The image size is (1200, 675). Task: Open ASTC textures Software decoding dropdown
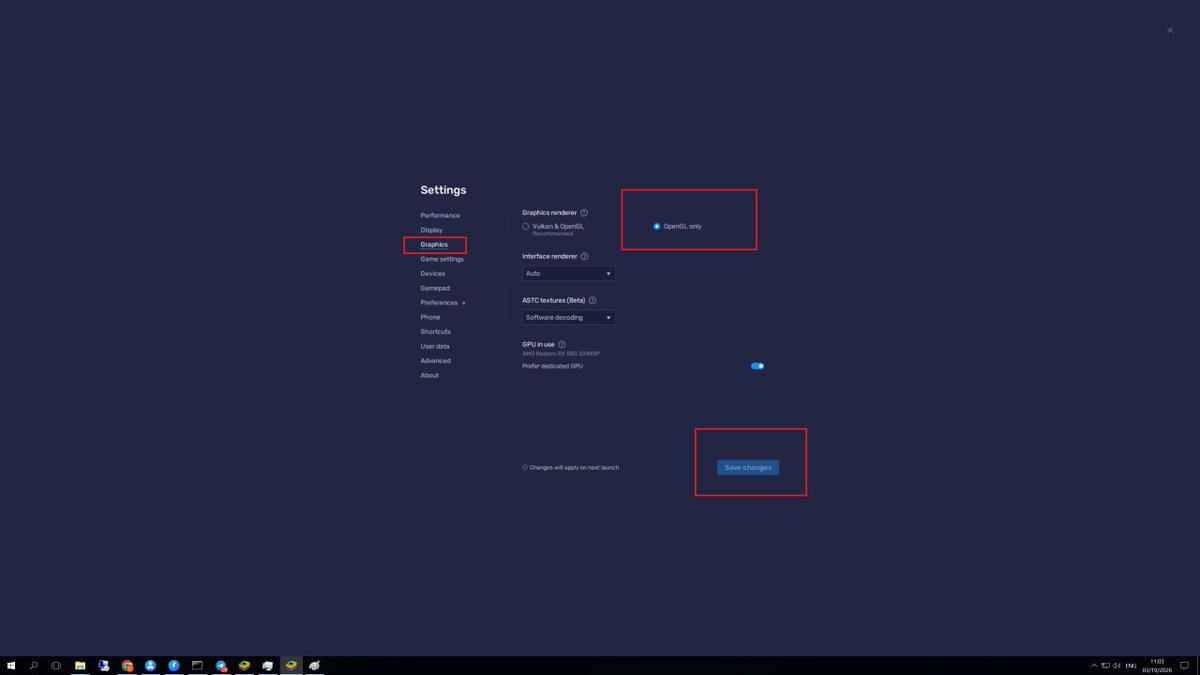568,317
